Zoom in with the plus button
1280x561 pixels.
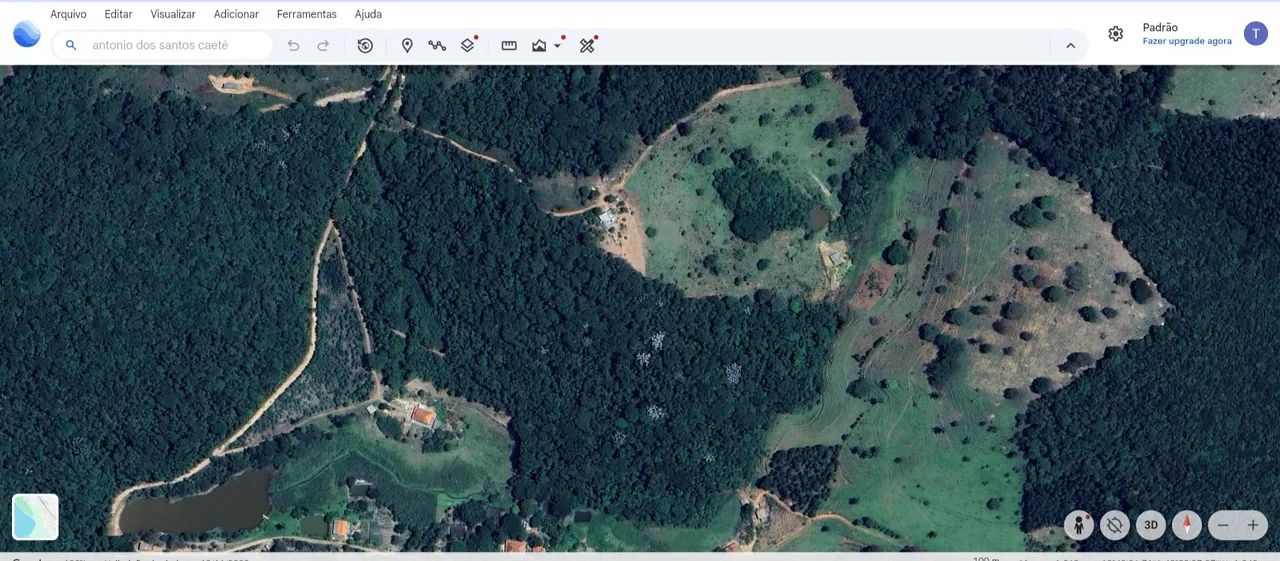click(x=1253, y=525)
